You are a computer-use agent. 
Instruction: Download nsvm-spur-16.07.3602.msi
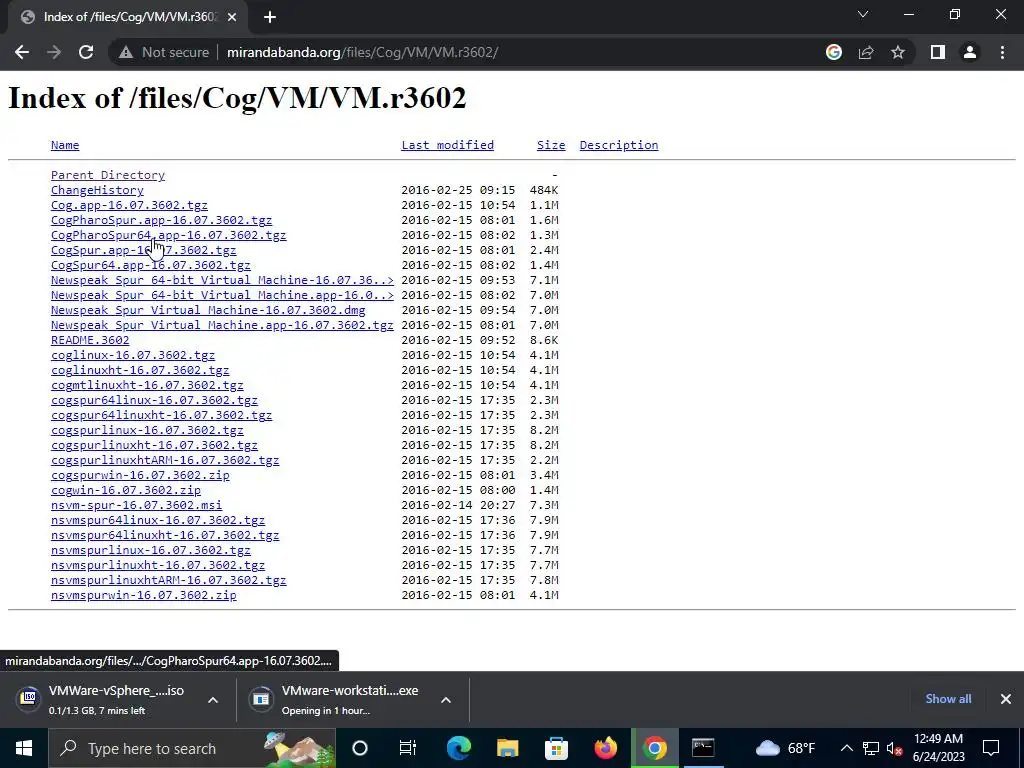coord(136,505)
